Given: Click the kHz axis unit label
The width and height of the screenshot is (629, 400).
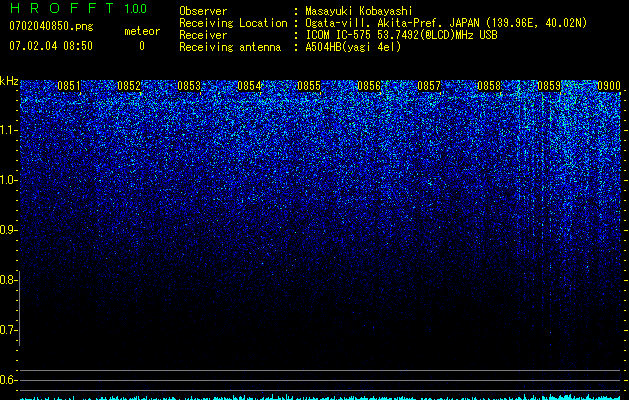Looking at the screenshot, I should tap(9, 81).
